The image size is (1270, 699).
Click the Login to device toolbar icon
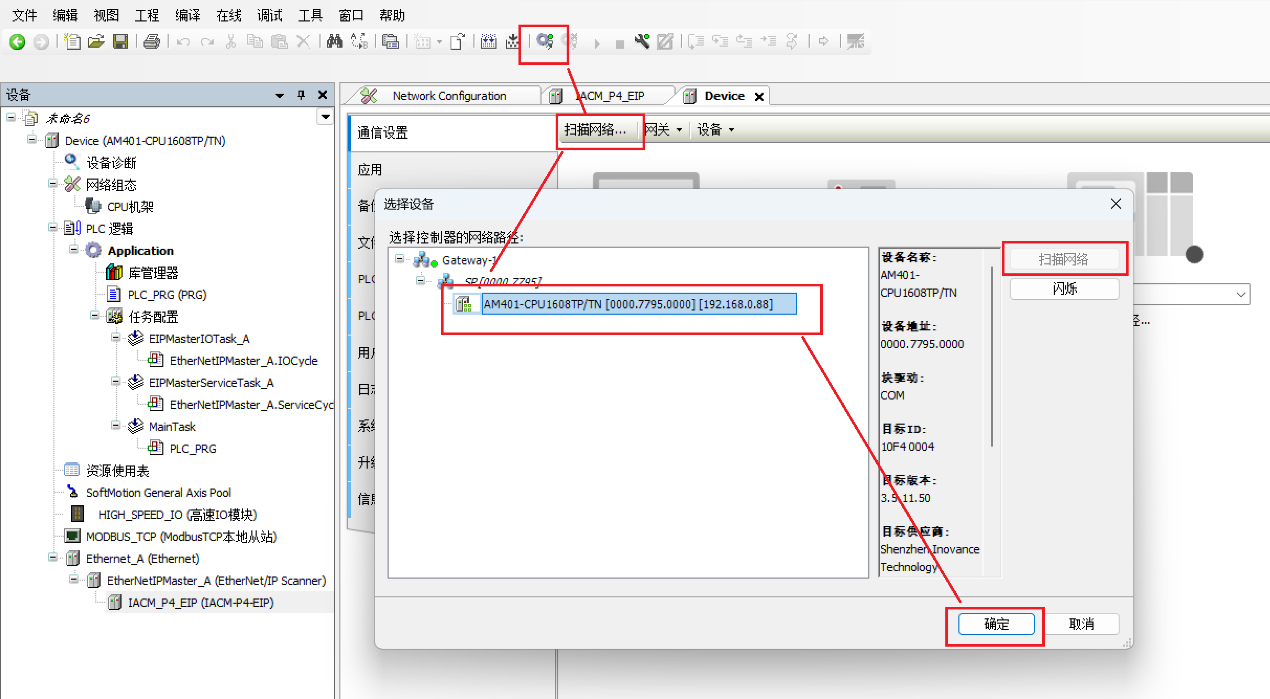tap(543, 42)
